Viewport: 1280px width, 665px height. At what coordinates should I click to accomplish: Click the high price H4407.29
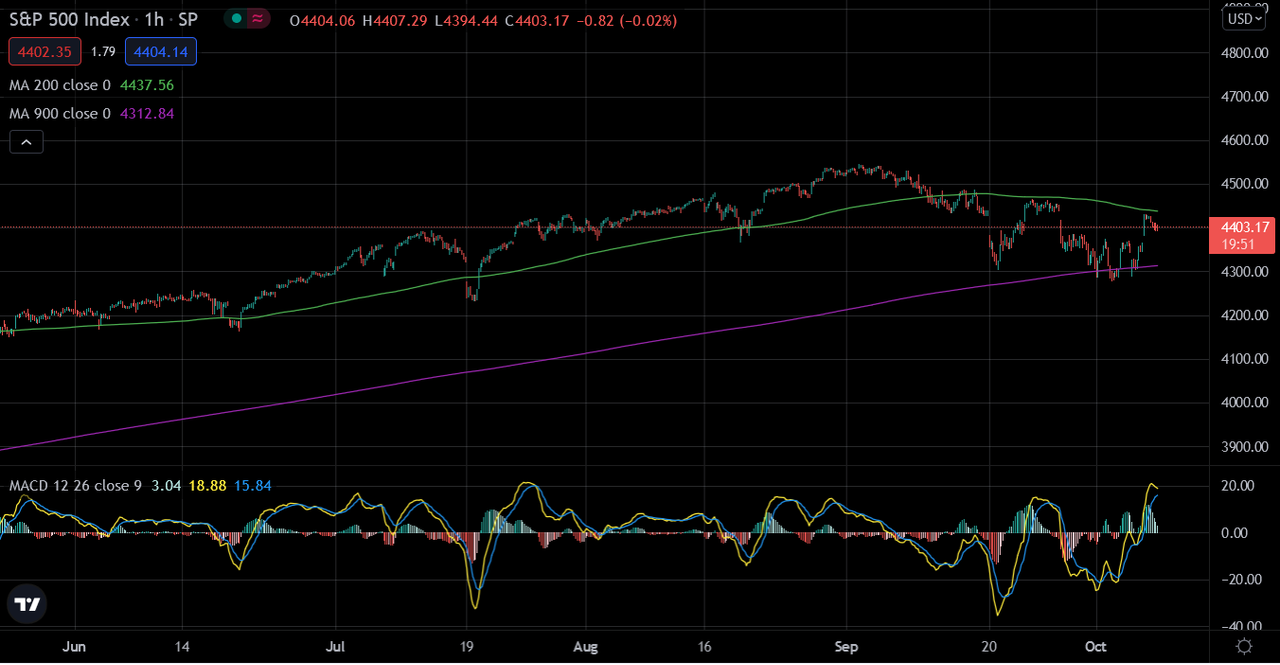(397, 20)
